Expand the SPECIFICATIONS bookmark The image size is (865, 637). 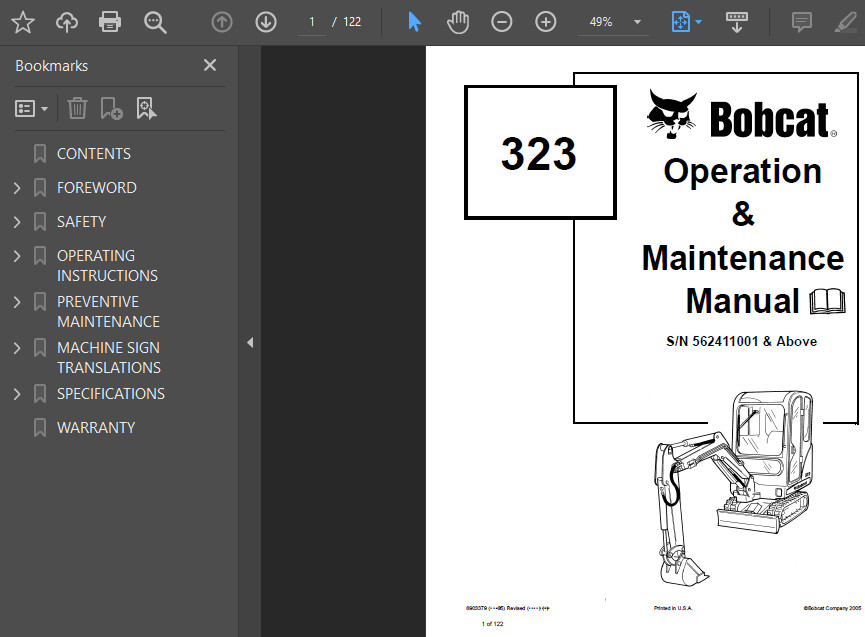17,394
